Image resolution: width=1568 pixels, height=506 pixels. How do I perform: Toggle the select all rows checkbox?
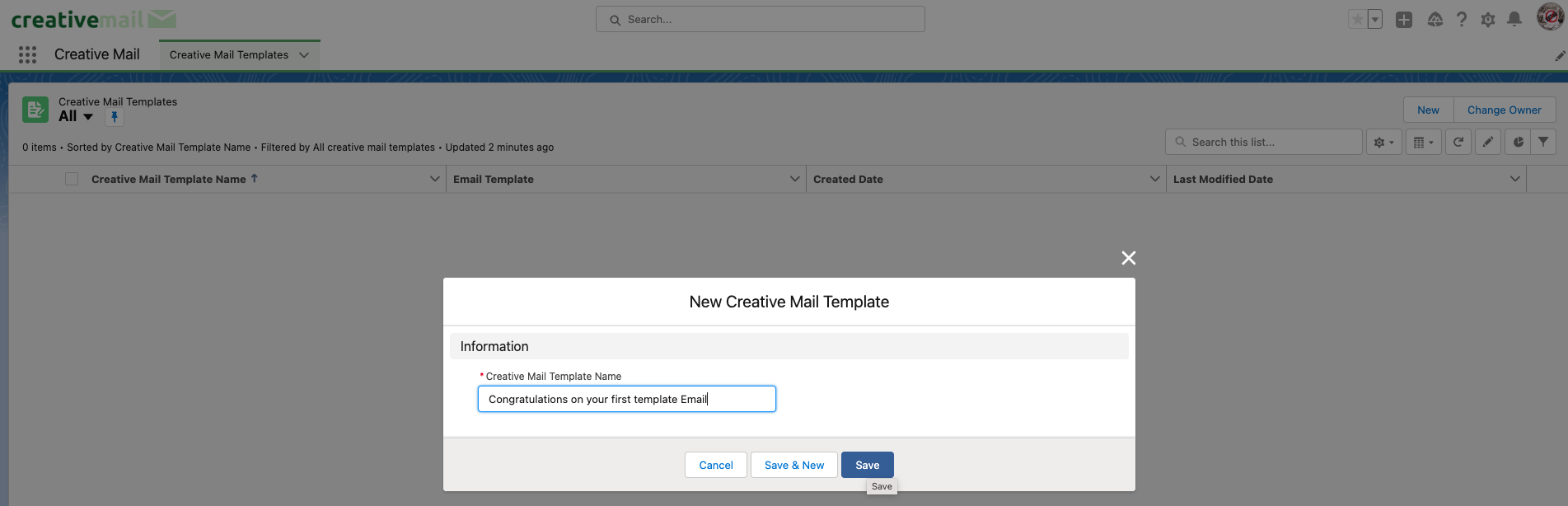[x=72, y=179]
